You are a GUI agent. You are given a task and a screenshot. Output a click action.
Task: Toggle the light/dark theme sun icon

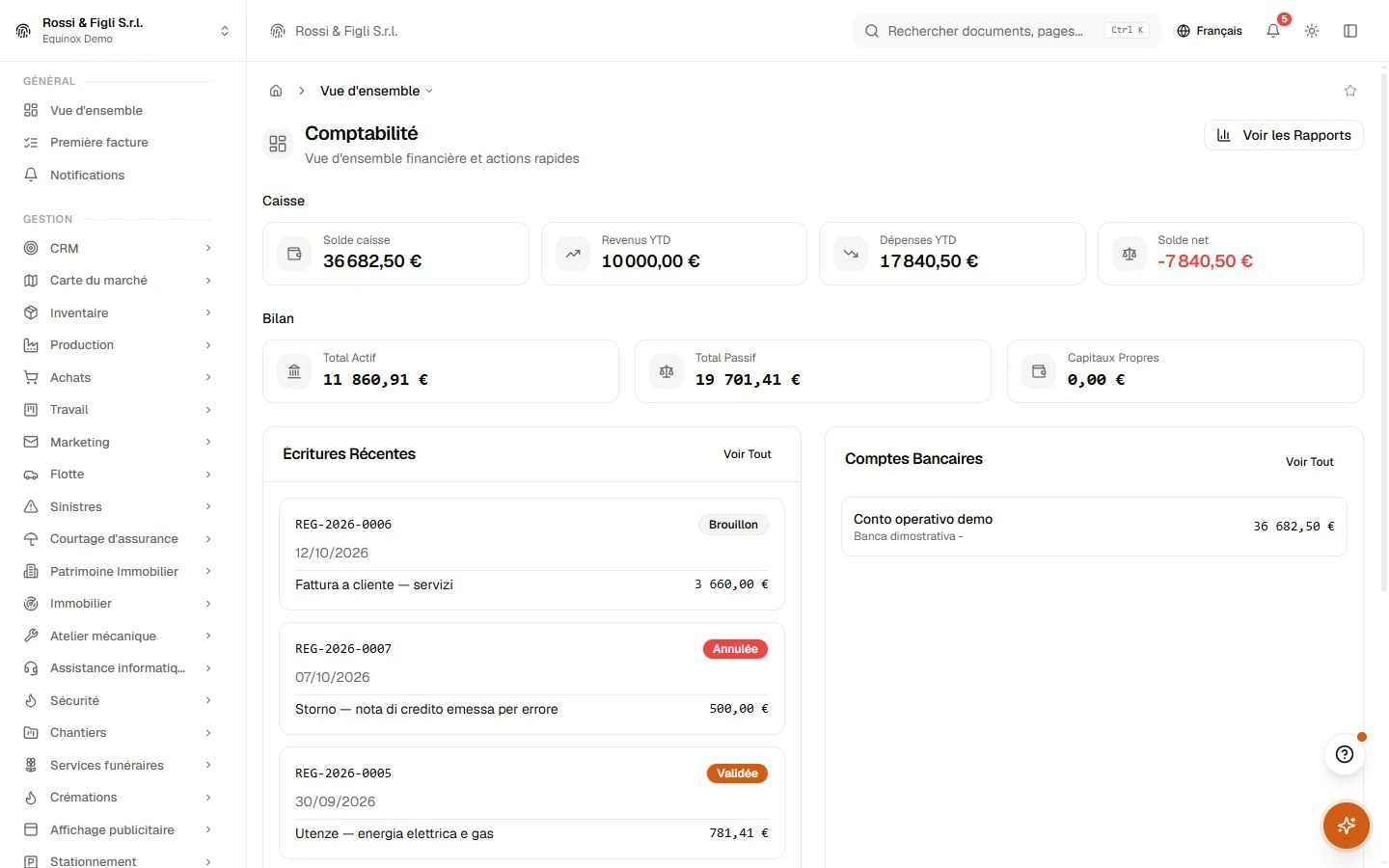(1312, 31)
